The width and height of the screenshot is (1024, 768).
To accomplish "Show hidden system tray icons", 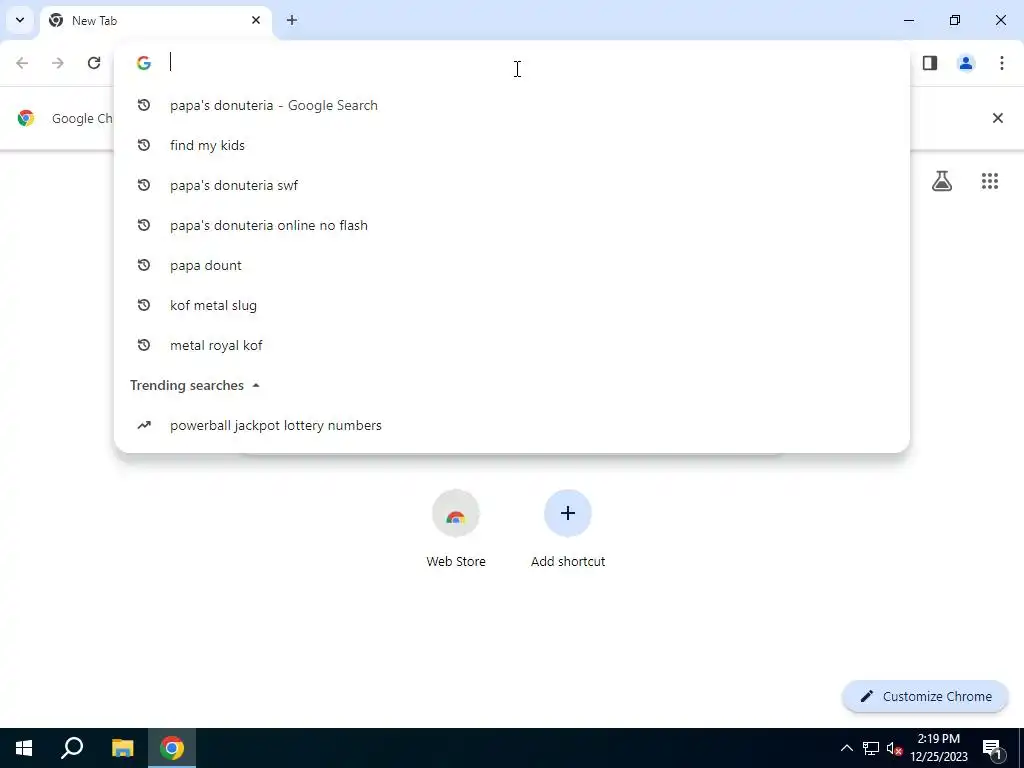I will (x=846, y=748).
